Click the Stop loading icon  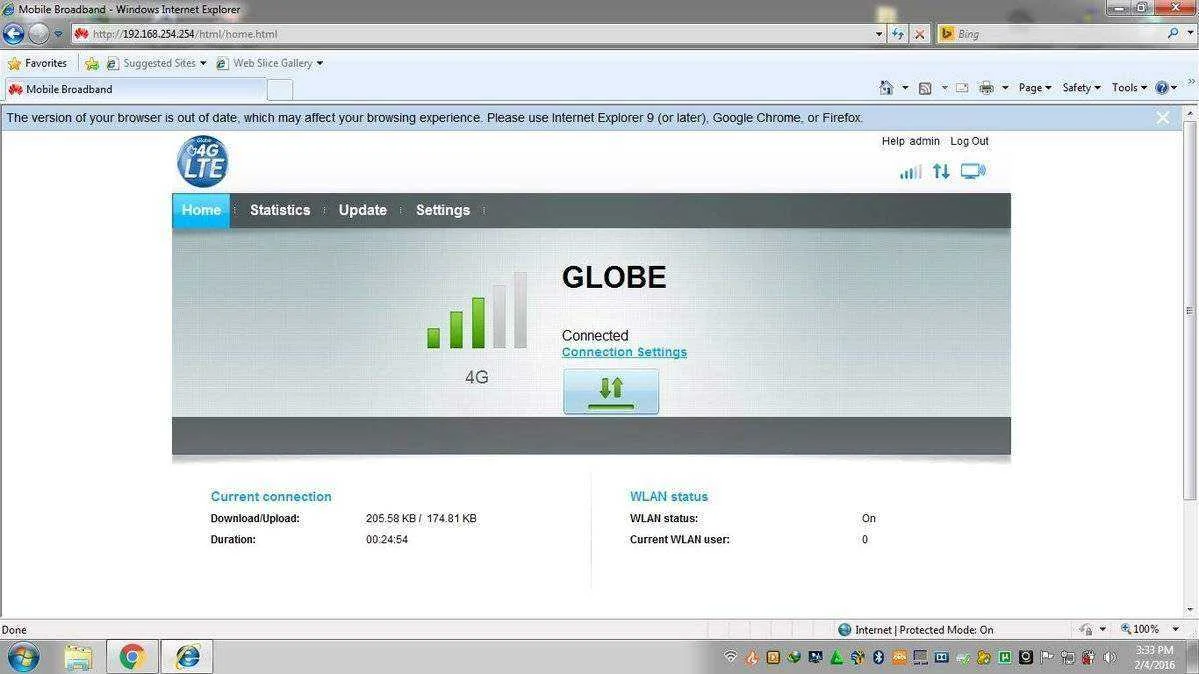click(x=920, y=34)
